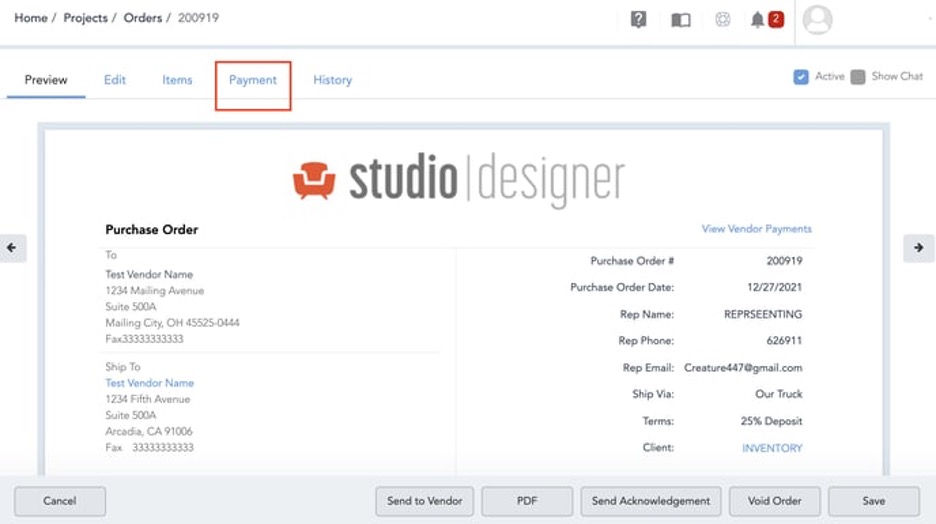
Task: Click Send to Vendor button
Action: tap(424, 501)
